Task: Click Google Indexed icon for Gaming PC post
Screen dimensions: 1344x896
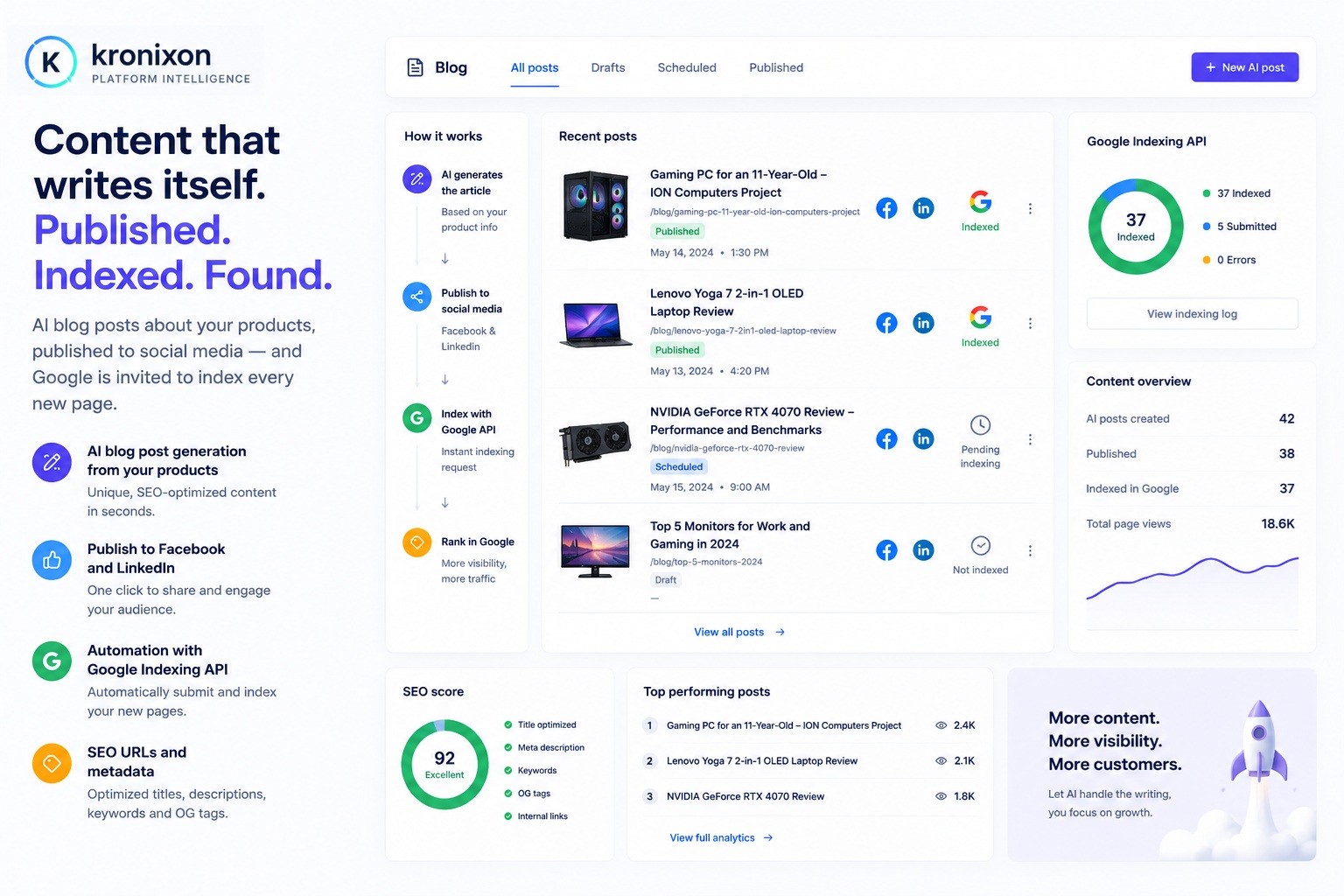Action: (980, 202)
